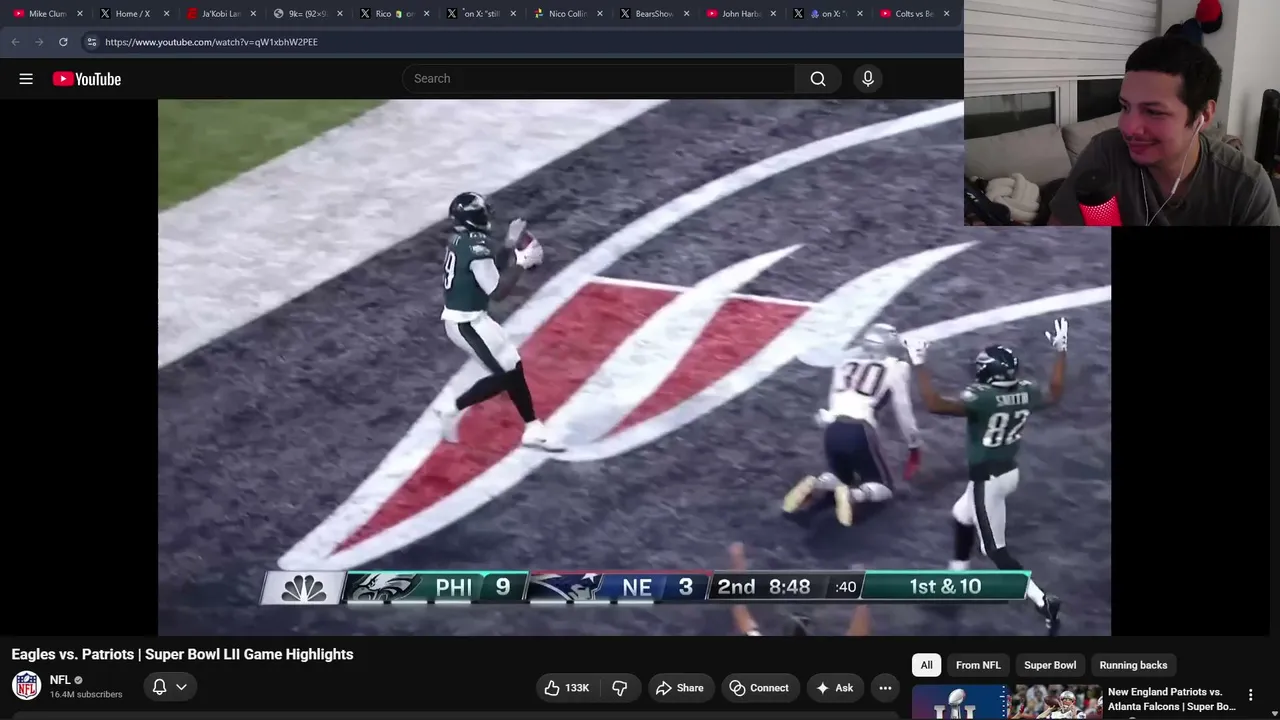Close the 'Mike Clum' tab
This screenshot has width=1280, height=720.
click(x=80, y=14)
